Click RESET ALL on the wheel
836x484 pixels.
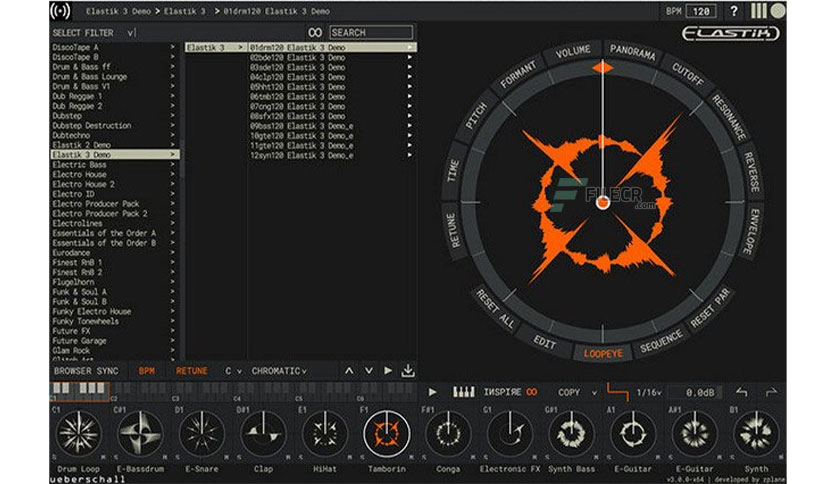tap(495, 309)
